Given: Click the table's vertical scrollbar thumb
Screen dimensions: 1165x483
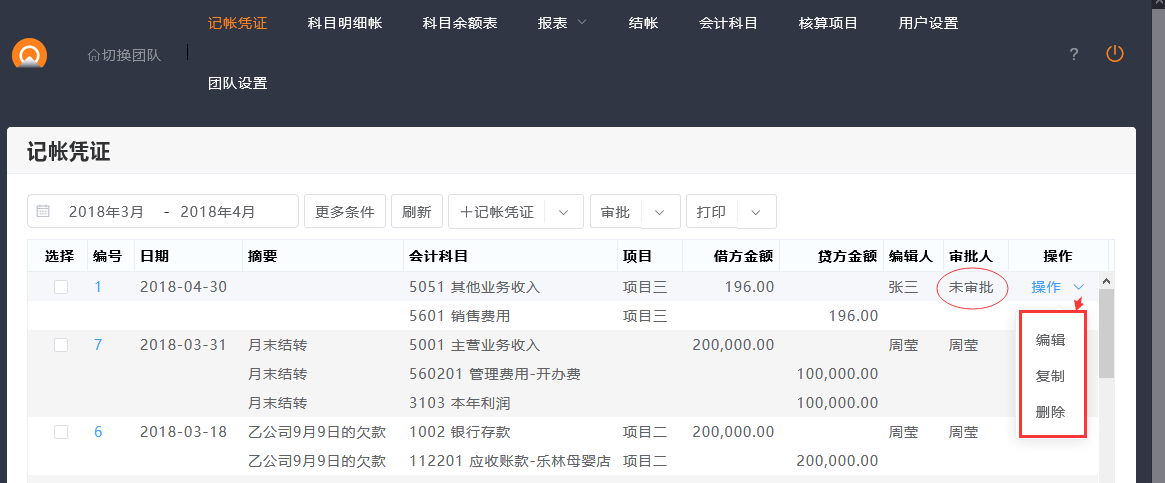Looking at the screenshot, I should (x=1106, y=330).
